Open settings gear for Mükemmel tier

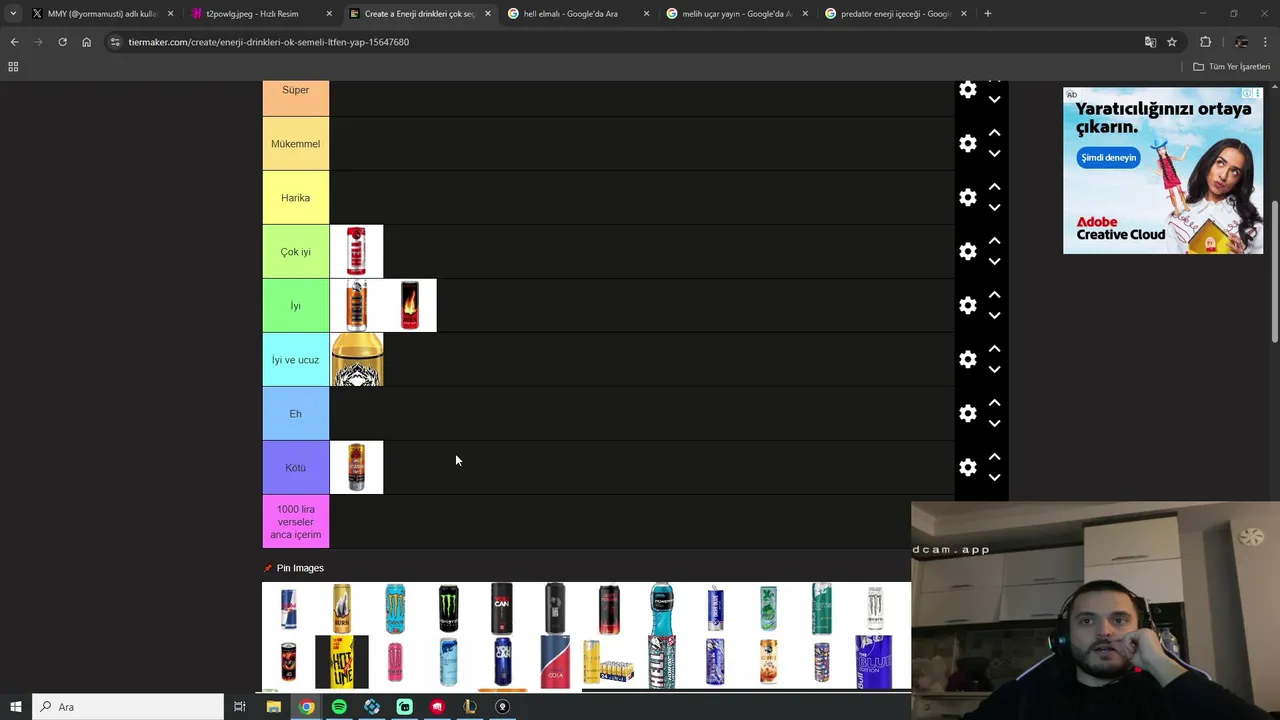pos(968,144)
